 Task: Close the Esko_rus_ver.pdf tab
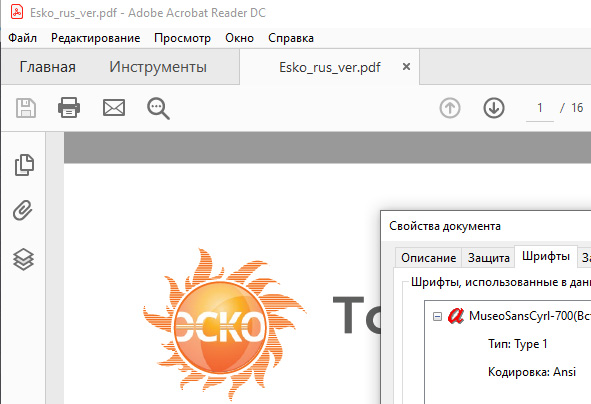(x=406, y=67)
